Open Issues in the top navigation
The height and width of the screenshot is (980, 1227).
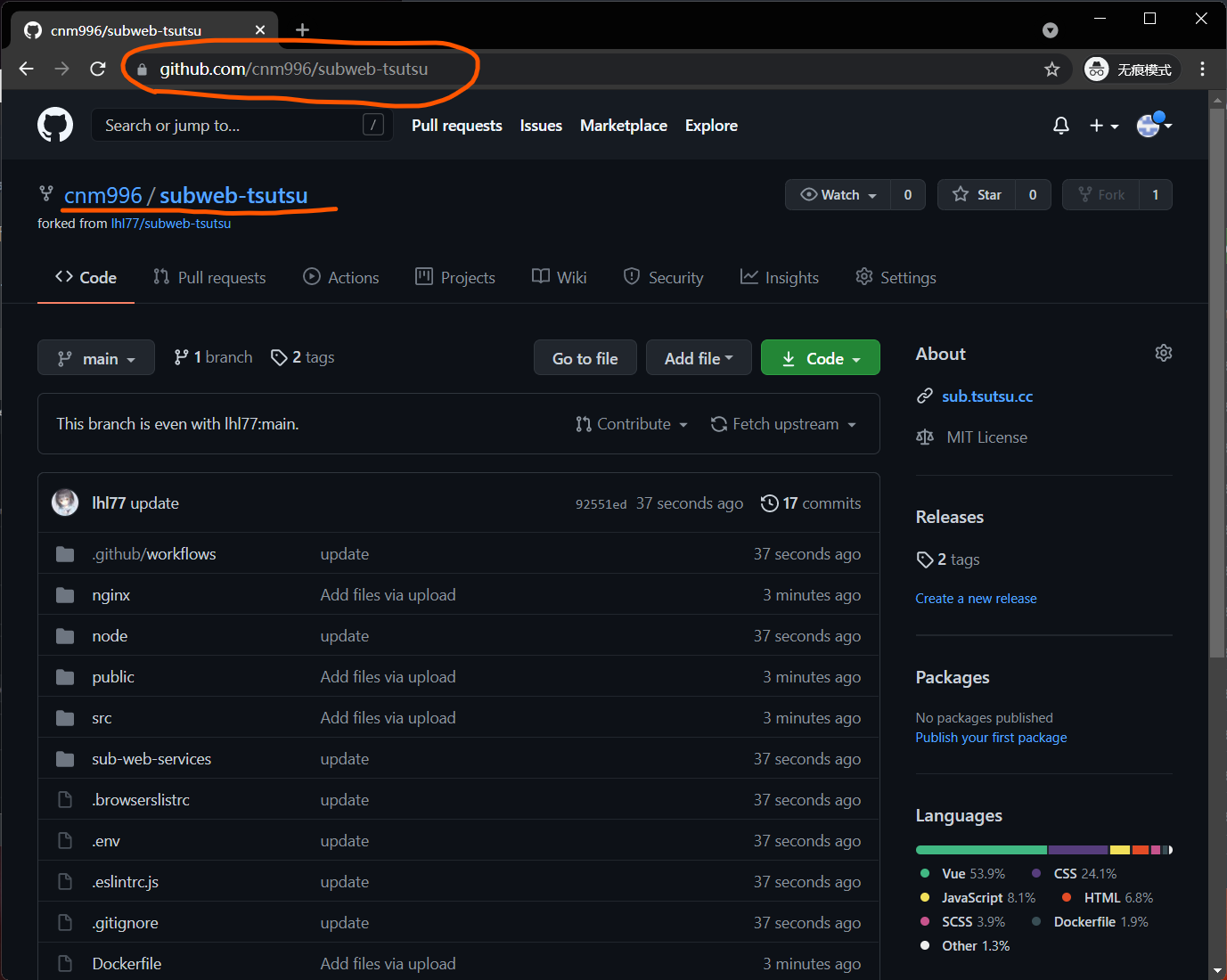[541, 126]
